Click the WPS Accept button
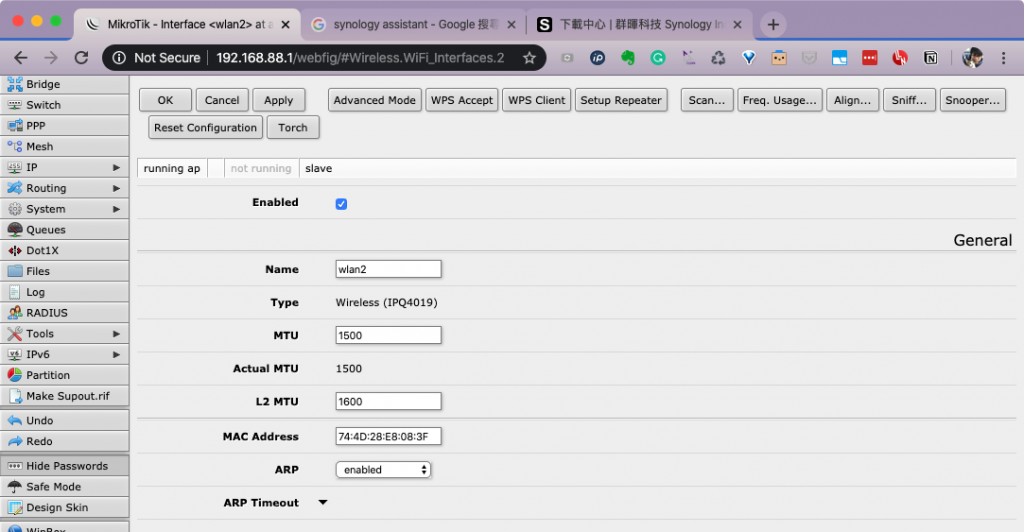1024x532 pixels. click(x=462, y=100)
